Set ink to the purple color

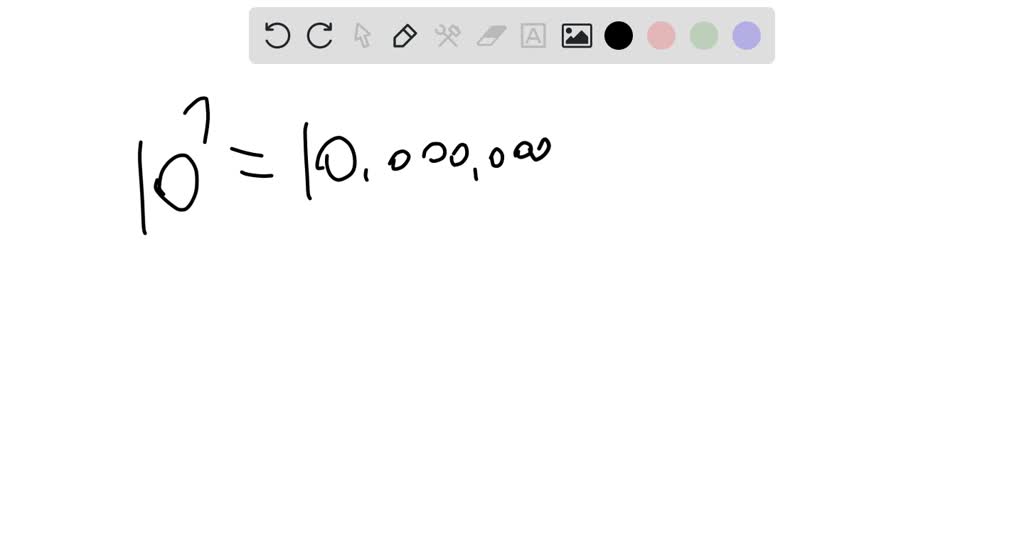[746, 35]
